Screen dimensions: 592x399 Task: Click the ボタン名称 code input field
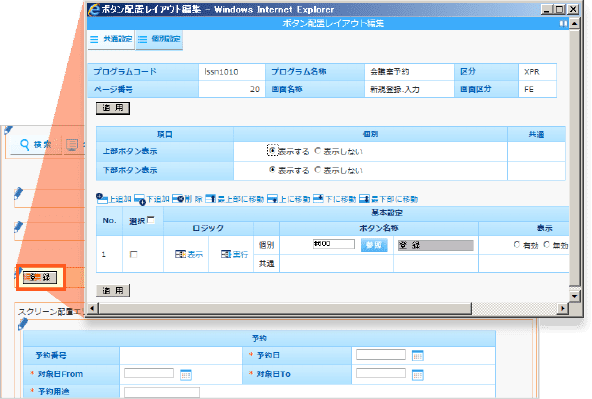pos(334,244)
